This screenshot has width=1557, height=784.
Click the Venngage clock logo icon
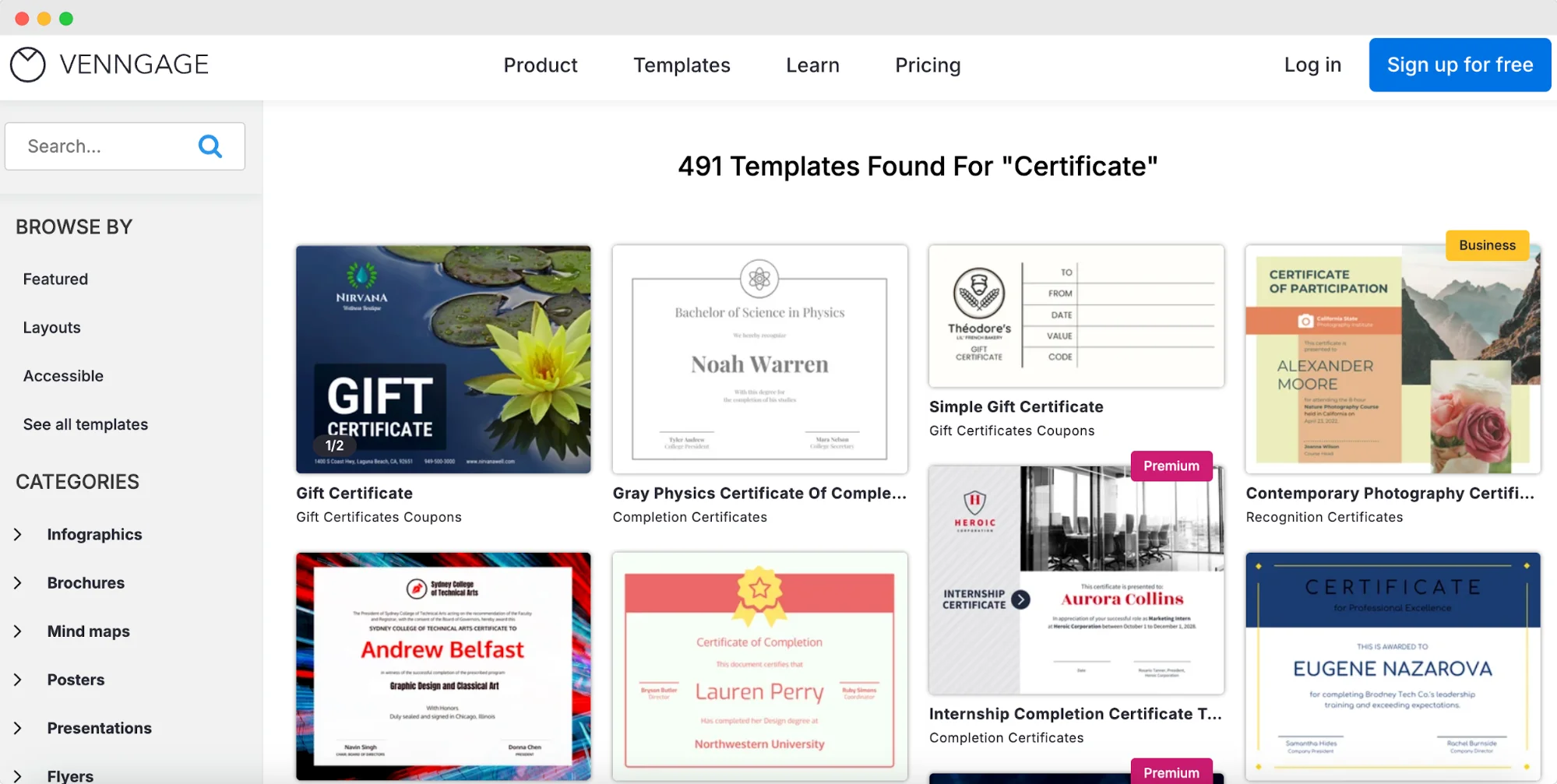(x=28, y=65)
